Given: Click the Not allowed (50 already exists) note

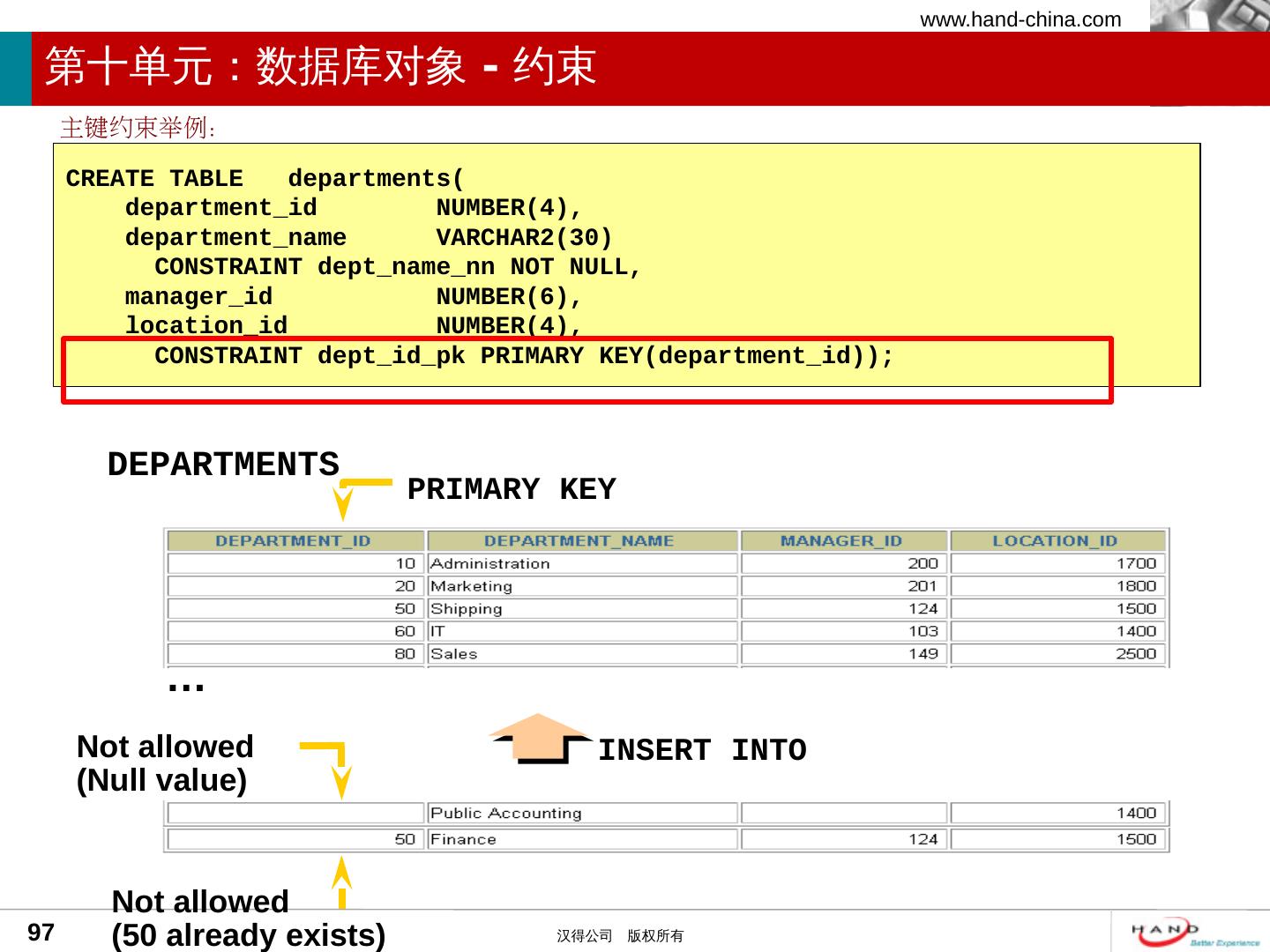Looking at the screenshot, I should pyautogui.click(x=249, y=919).
